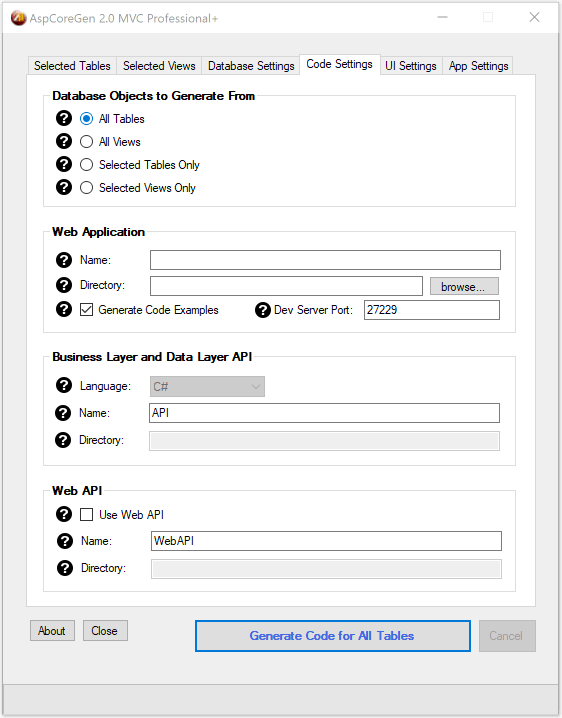Switch to Selected Tables tab

point(72,66)
